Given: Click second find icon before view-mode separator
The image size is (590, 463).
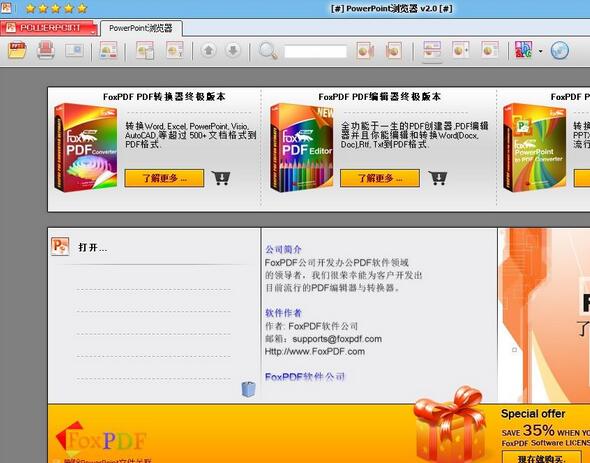Looking at the screenshot, I should pos(393,50).
